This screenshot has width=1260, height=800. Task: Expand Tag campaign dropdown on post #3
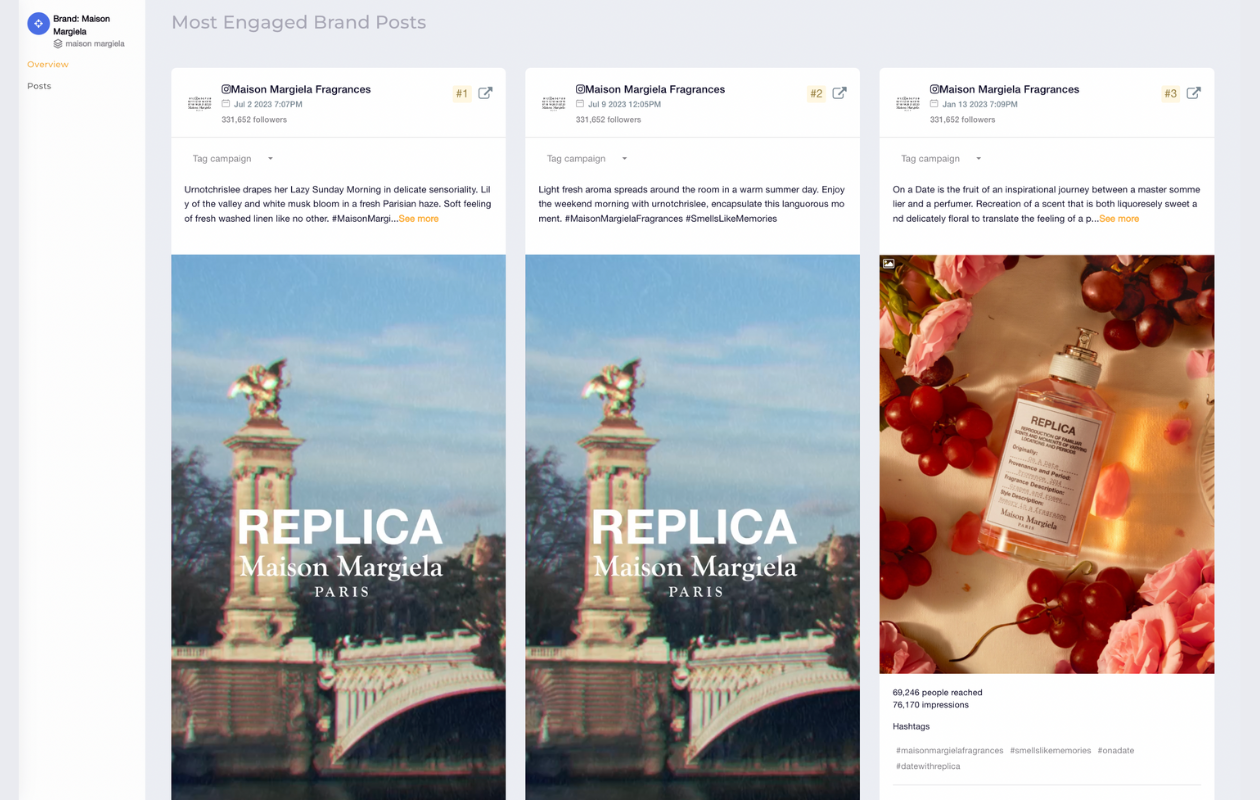(x=941, y=159)
